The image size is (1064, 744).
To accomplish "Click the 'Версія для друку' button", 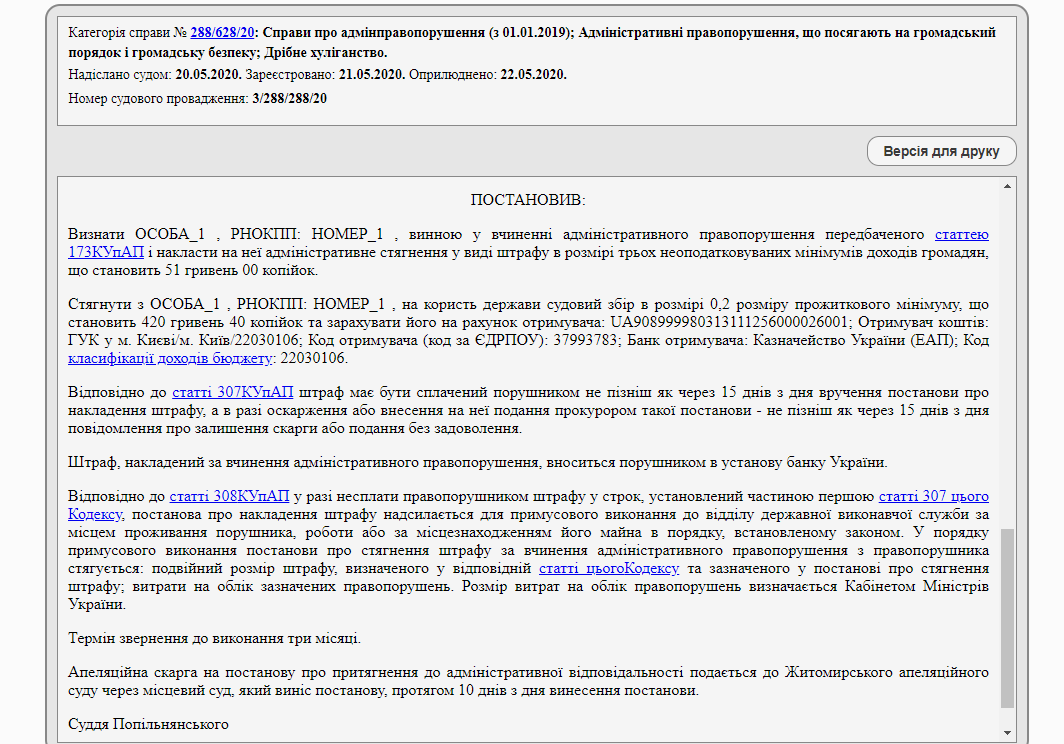I will pyautogui.click(x=941, y=152).
